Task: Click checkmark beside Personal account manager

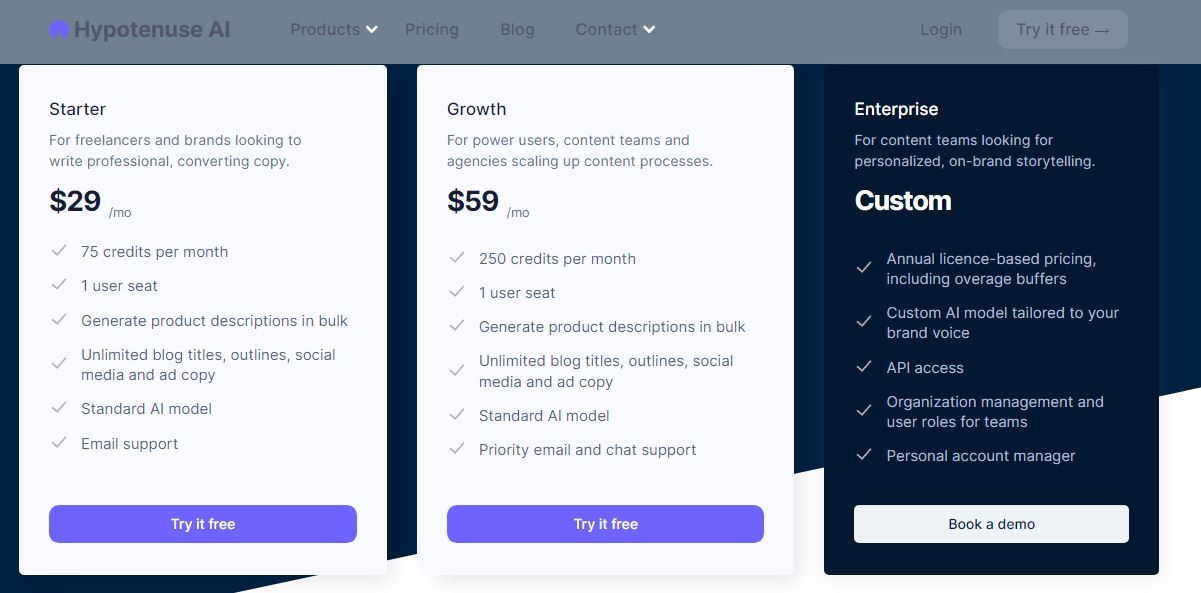Action: pos(864,455)
